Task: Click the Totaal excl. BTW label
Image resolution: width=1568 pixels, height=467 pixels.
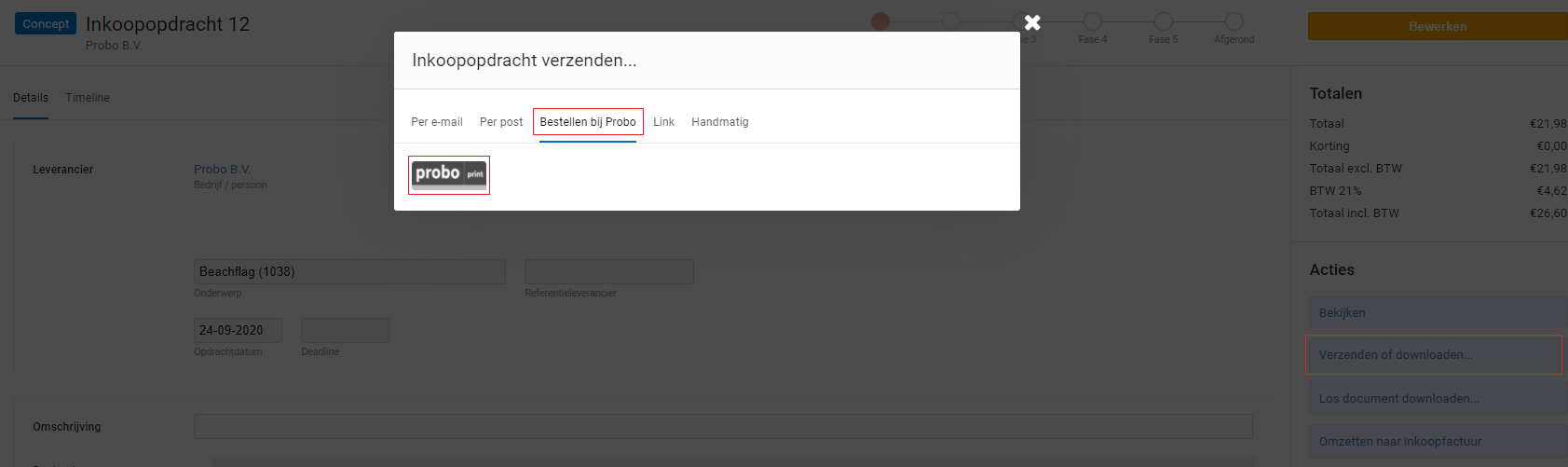Action: click(1356, 169)
